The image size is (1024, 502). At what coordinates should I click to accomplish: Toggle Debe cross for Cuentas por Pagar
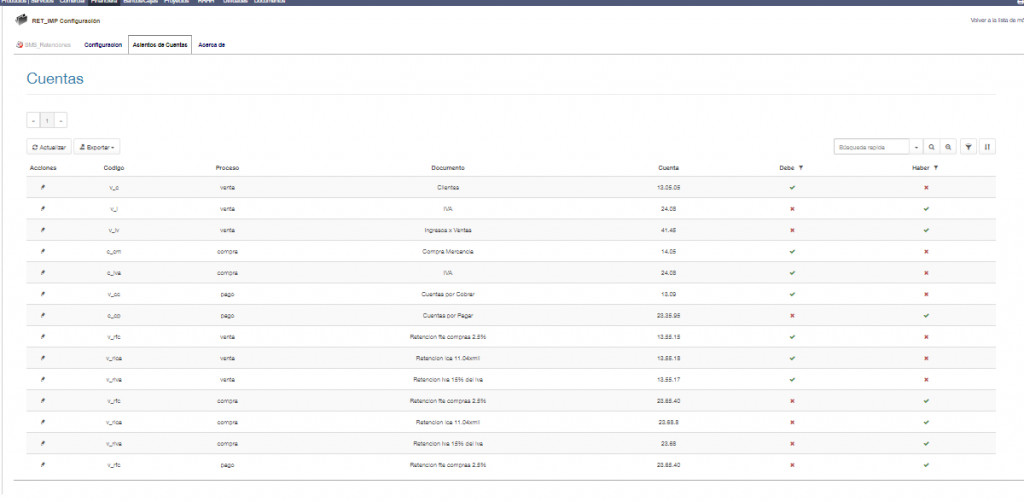point(792,315)
